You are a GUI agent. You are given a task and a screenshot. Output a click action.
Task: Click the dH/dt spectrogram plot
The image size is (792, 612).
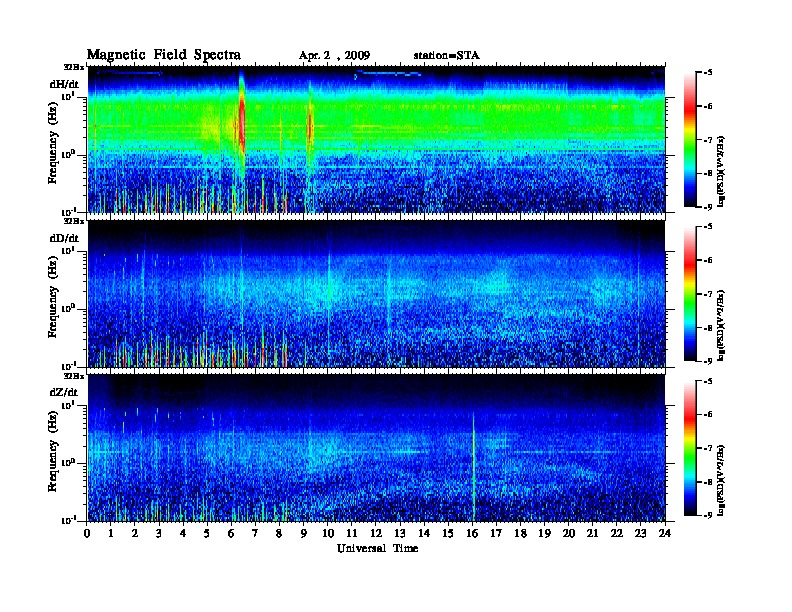pyautogui.click(x=376, y=139)
